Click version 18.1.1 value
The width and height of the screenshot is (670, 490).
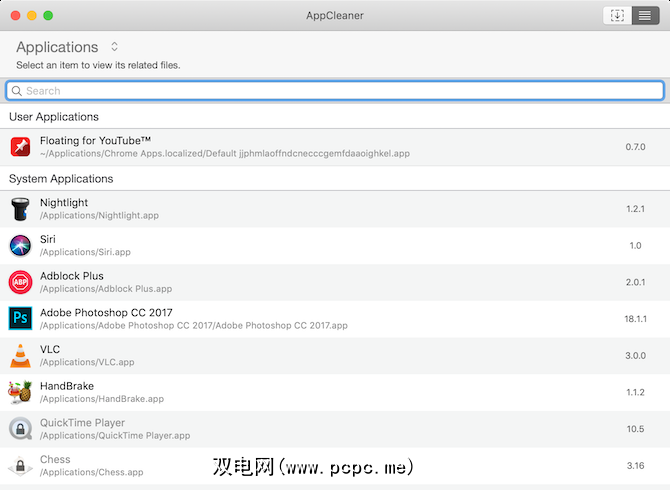635,319
